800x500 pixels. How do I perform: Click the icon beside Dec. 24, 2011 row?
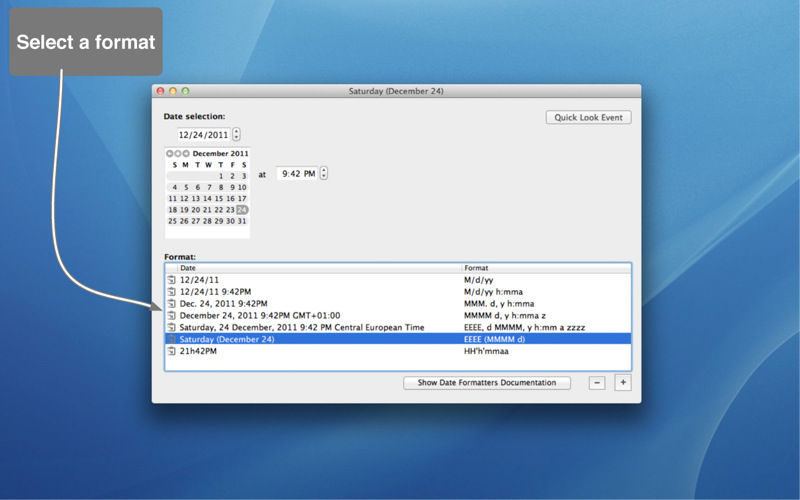pyautogui.click(x=171, y=304)
